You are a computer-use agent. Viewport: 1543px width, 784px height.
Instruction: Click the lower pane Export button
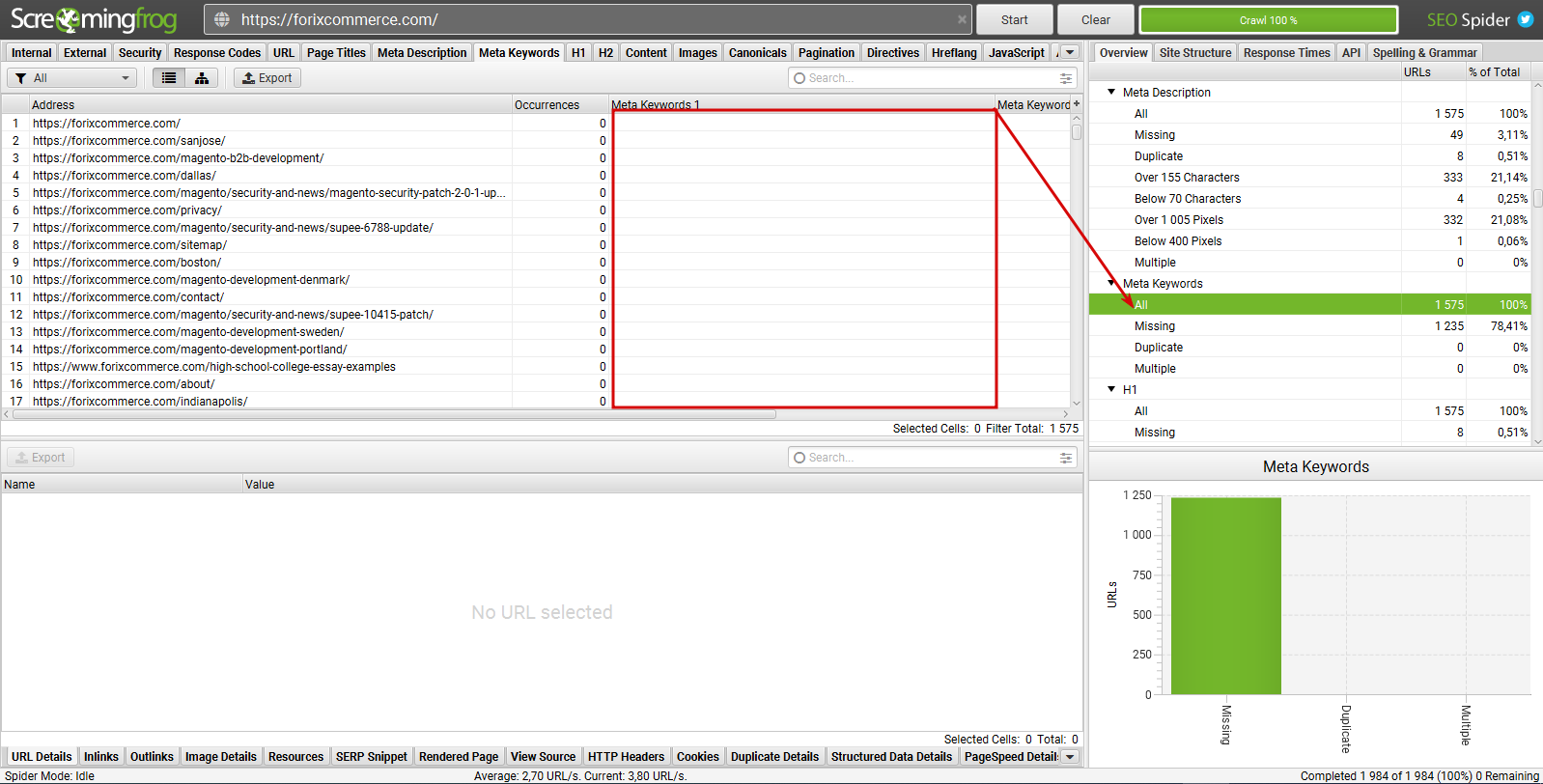41,458
